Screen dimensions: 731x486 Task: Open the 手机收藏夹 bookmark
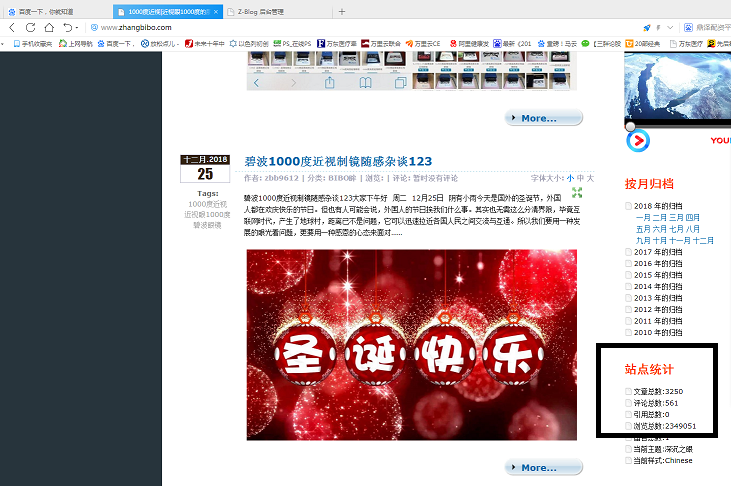[x=32, y=44]
